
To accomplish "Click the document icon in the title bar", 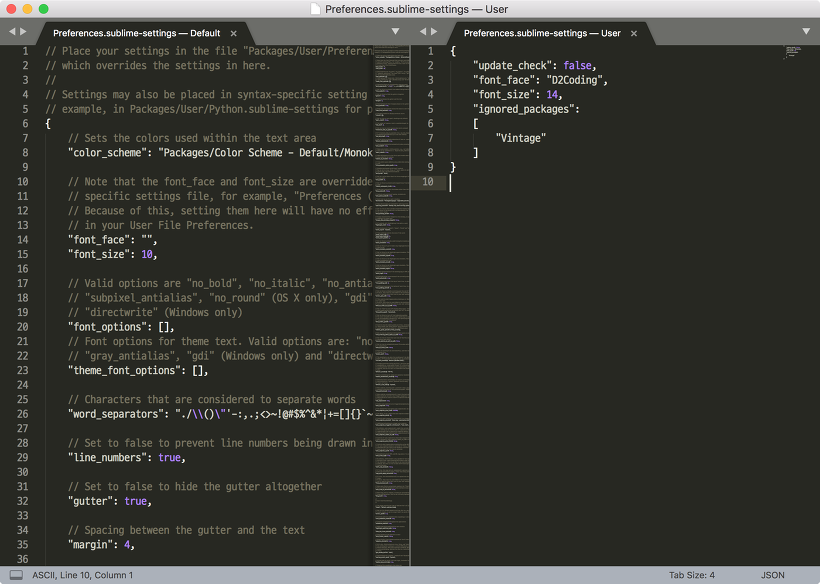I will (x=315, y=9).
